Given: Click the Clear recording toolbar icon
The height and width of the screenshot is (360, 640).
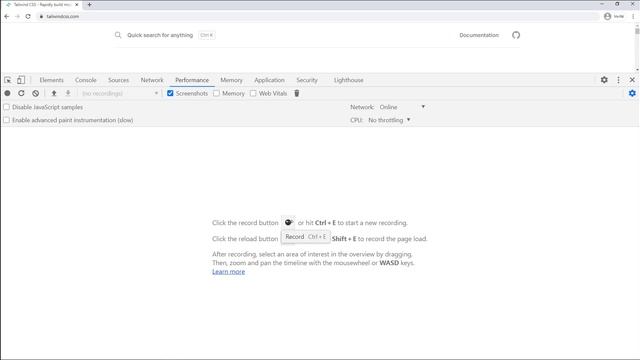Looking at the screenshot, I should click(36, 93).
